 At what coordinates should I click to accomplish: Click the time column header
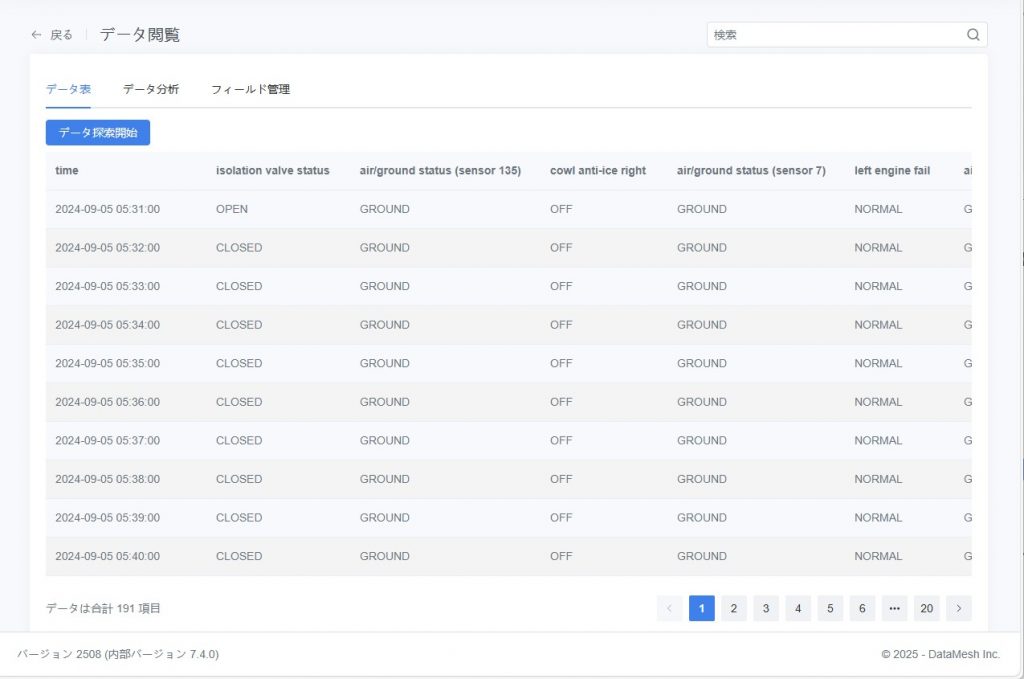click(67, 171)
